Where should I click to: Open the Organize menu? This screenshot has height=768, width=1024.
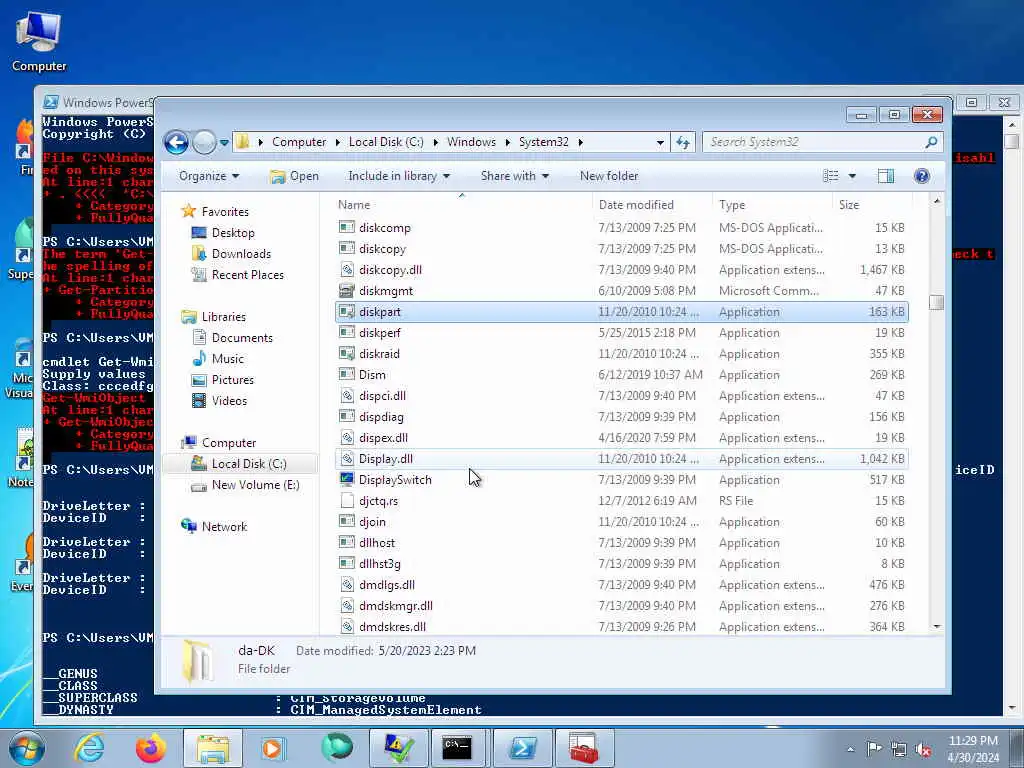(209, 176)
